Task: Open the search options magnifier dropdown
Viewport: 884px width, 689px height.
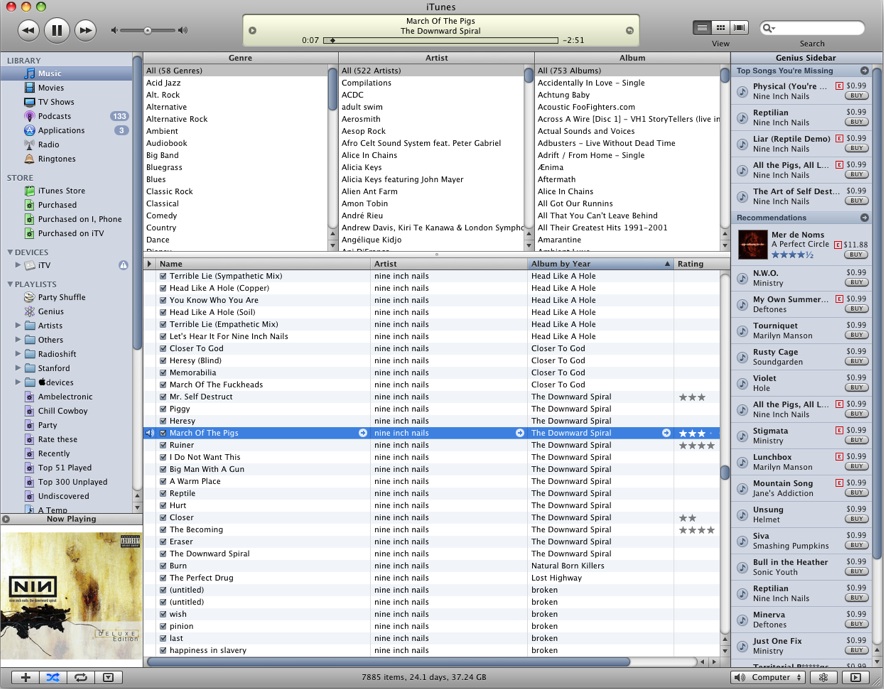Action: (768, 28)
